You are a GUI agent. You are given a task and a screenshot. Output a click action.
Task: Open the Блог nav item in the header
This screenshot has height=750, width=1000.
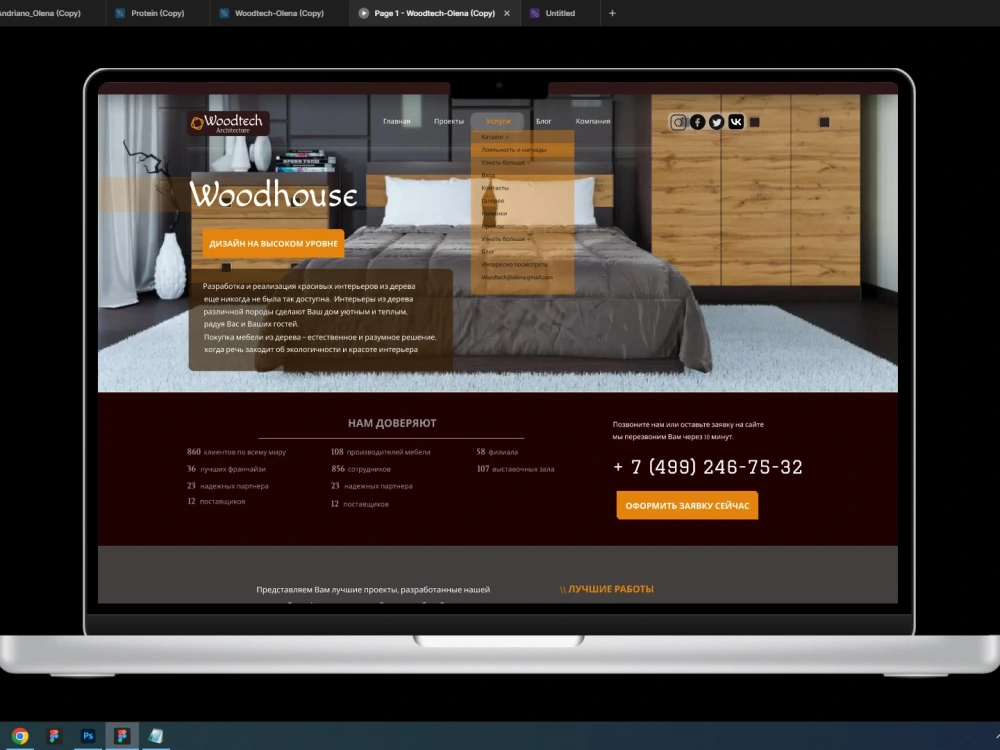click(x=543, y=121)
